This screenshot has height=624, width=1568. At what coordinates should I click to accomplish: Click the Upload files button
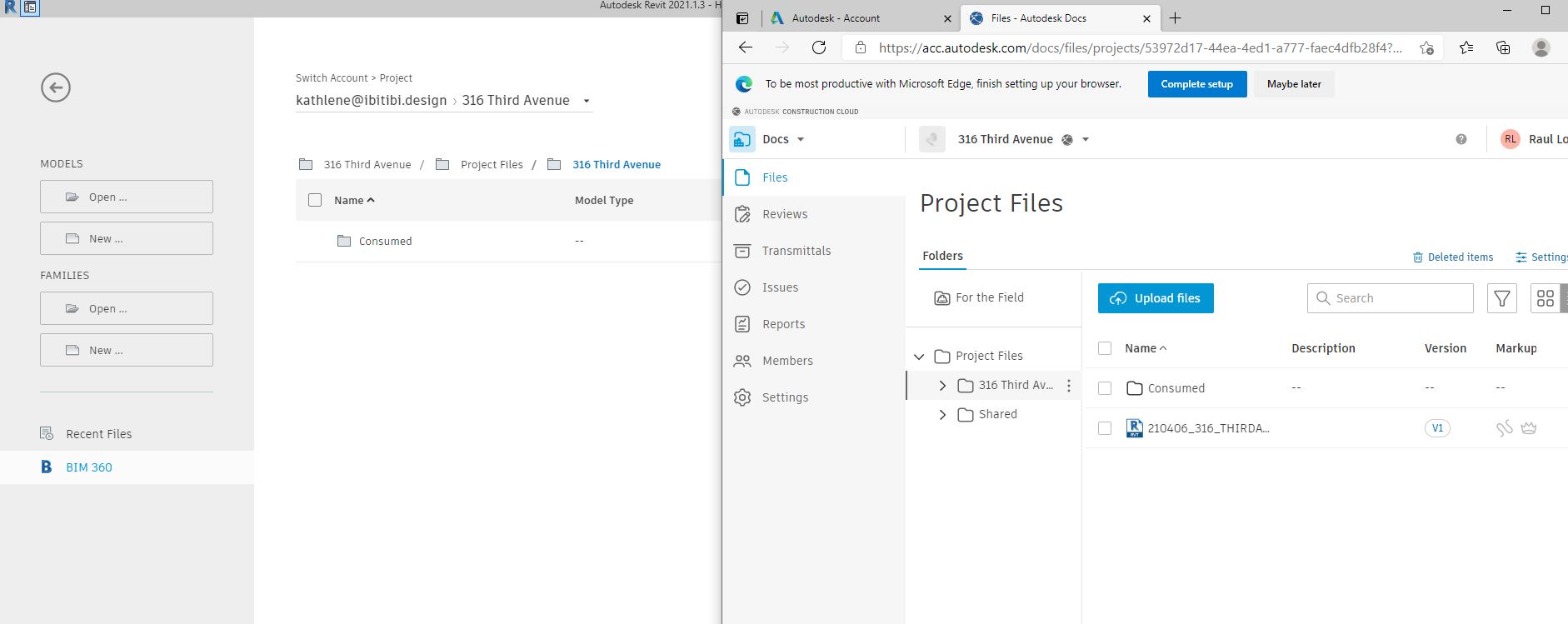point(1156,298)
